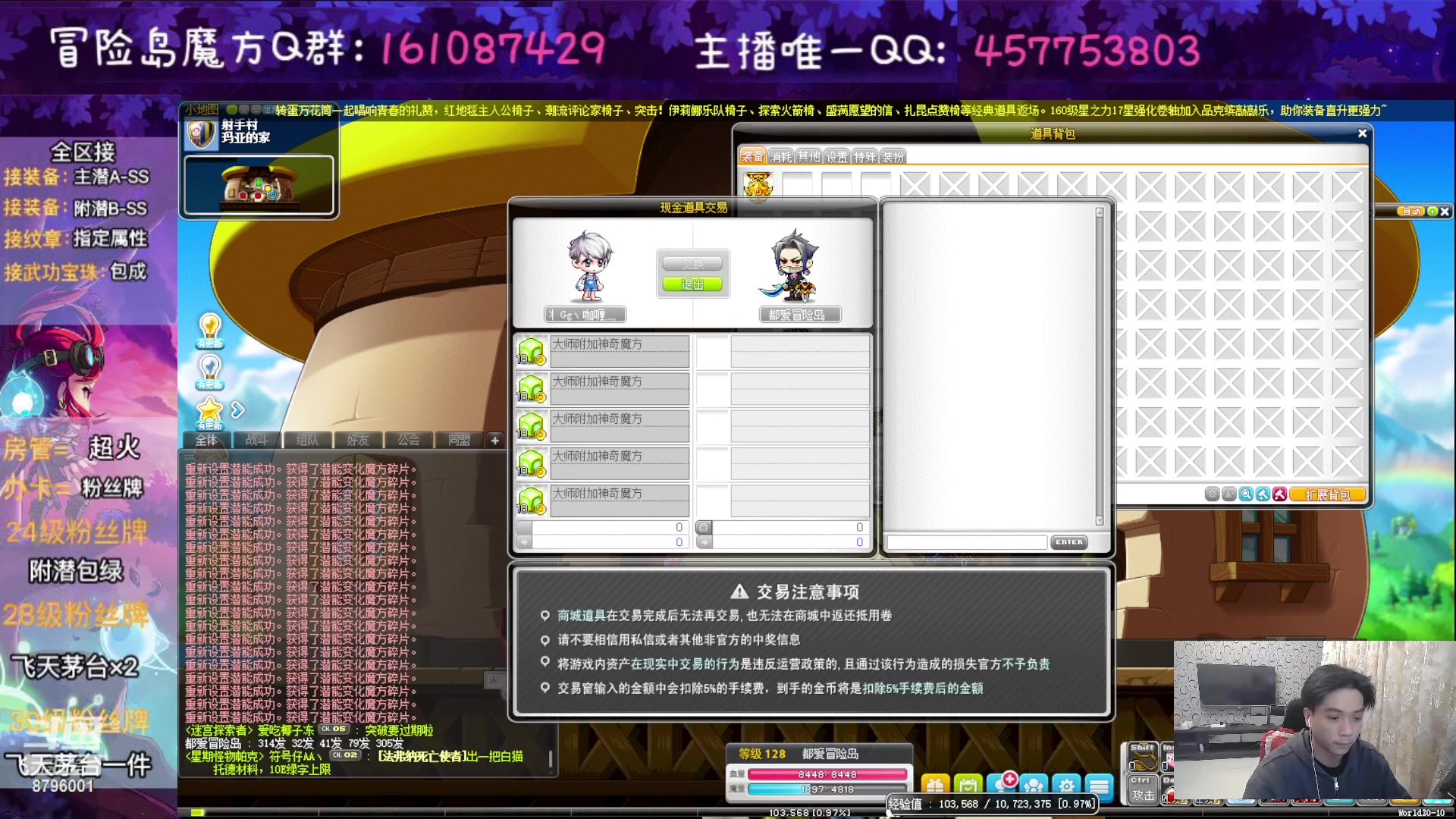Click the 都爱冒险岛 name label under avatar
This screenshot has width=1456, height=819.
pyautogui.click(x=799, y=315)
